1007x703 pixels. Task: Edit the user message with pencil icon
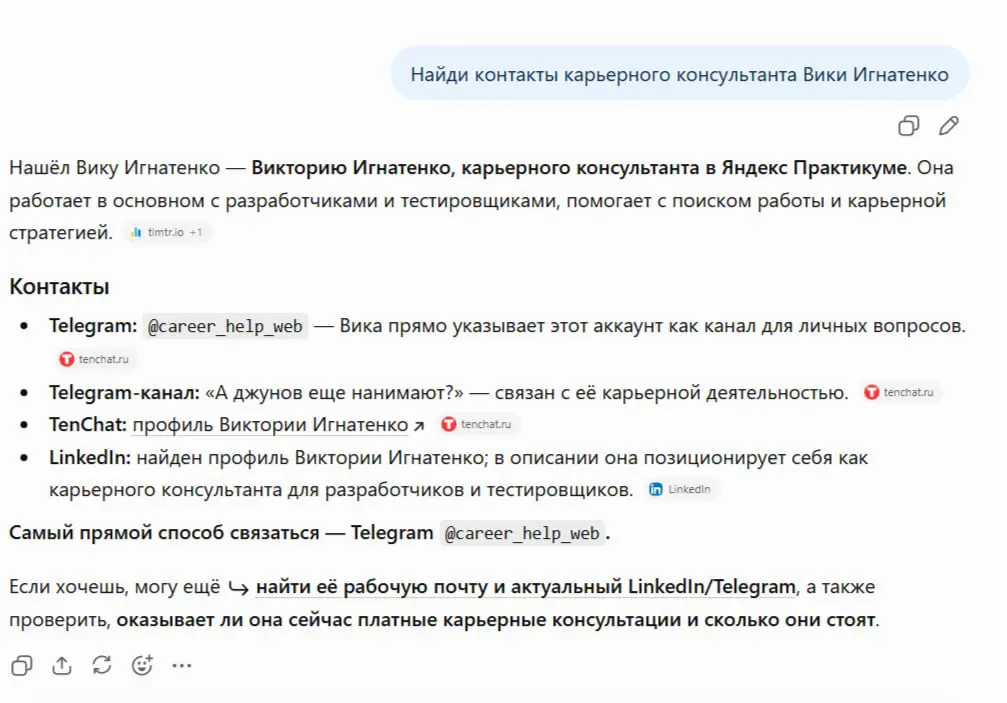(x=949, y=125)
